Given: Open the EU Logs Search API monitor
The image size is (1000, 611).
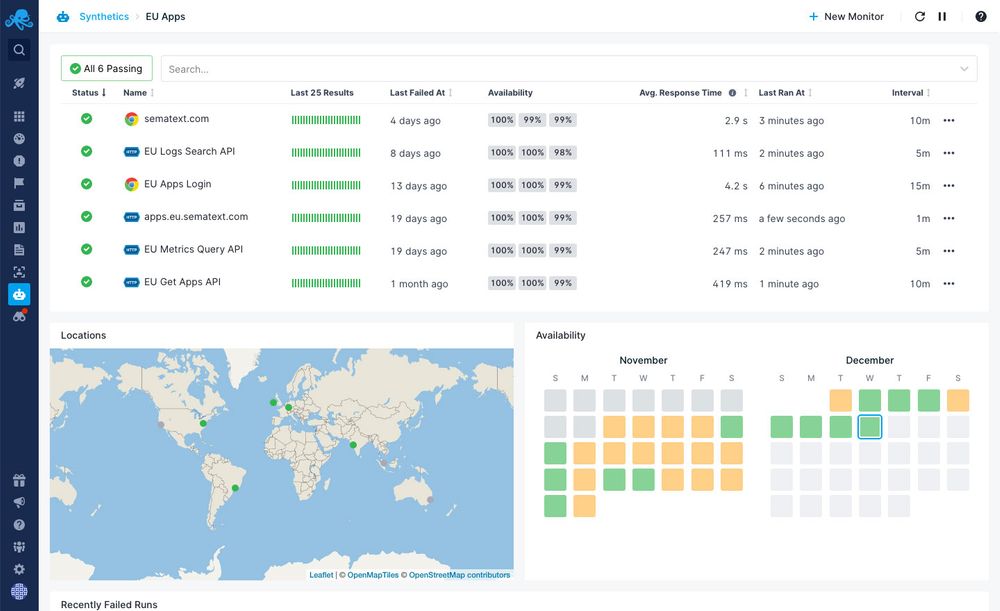Looking at the screenshot, I should coord(189,152).
